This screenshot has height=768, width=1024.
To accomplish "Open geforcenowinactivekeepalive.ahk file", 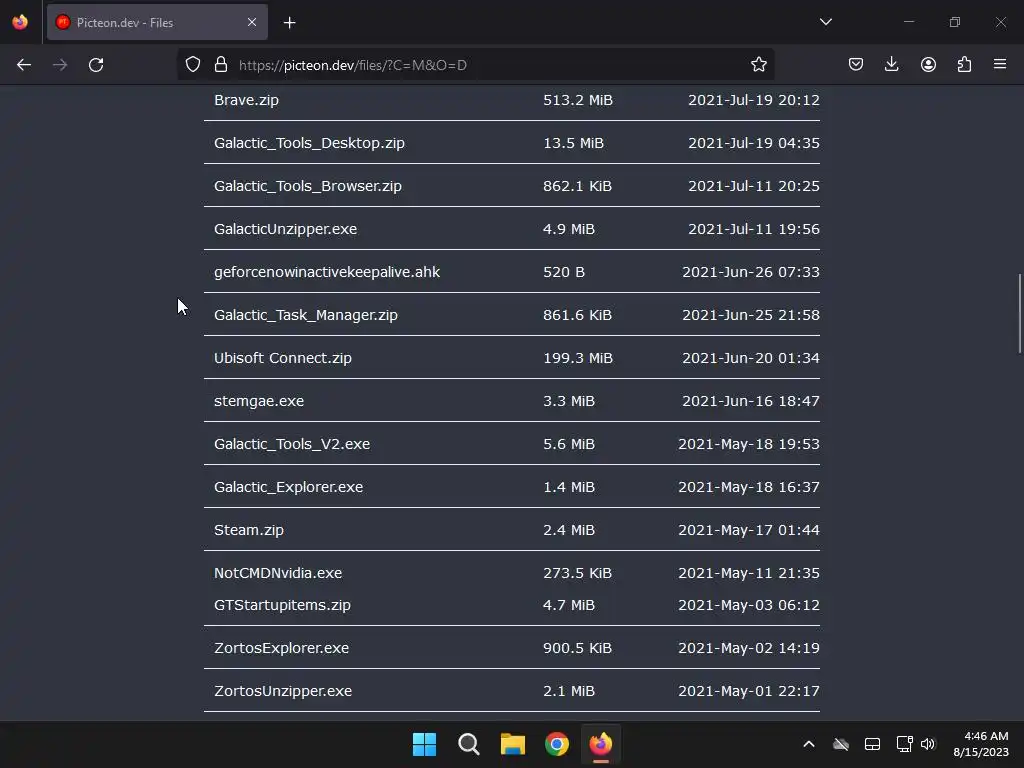I will tap(327, 272).
